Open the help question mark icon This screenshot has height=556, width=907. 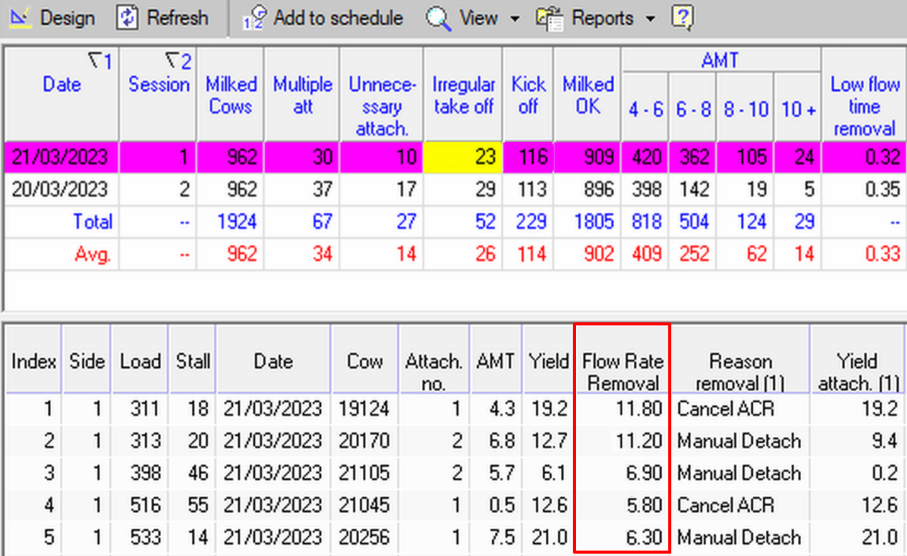[682, 18]
